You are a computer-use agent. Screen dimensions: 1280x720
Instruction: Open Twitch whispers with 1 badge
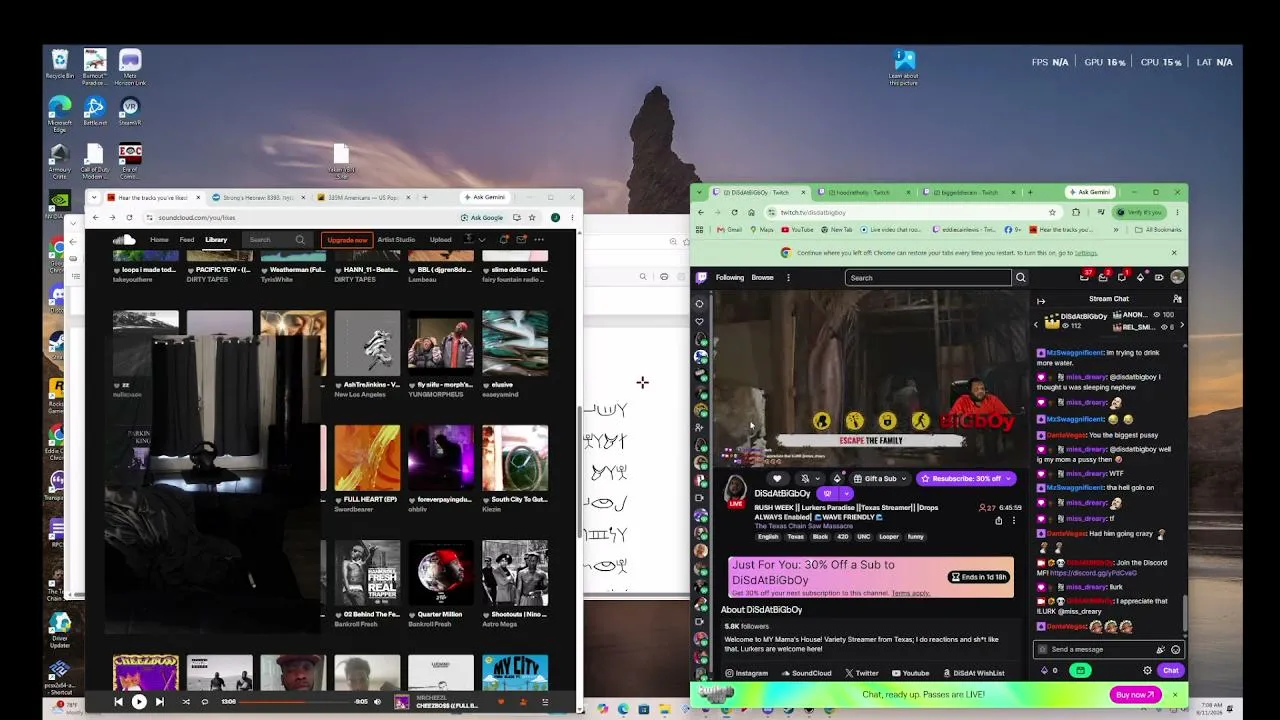1122,277
